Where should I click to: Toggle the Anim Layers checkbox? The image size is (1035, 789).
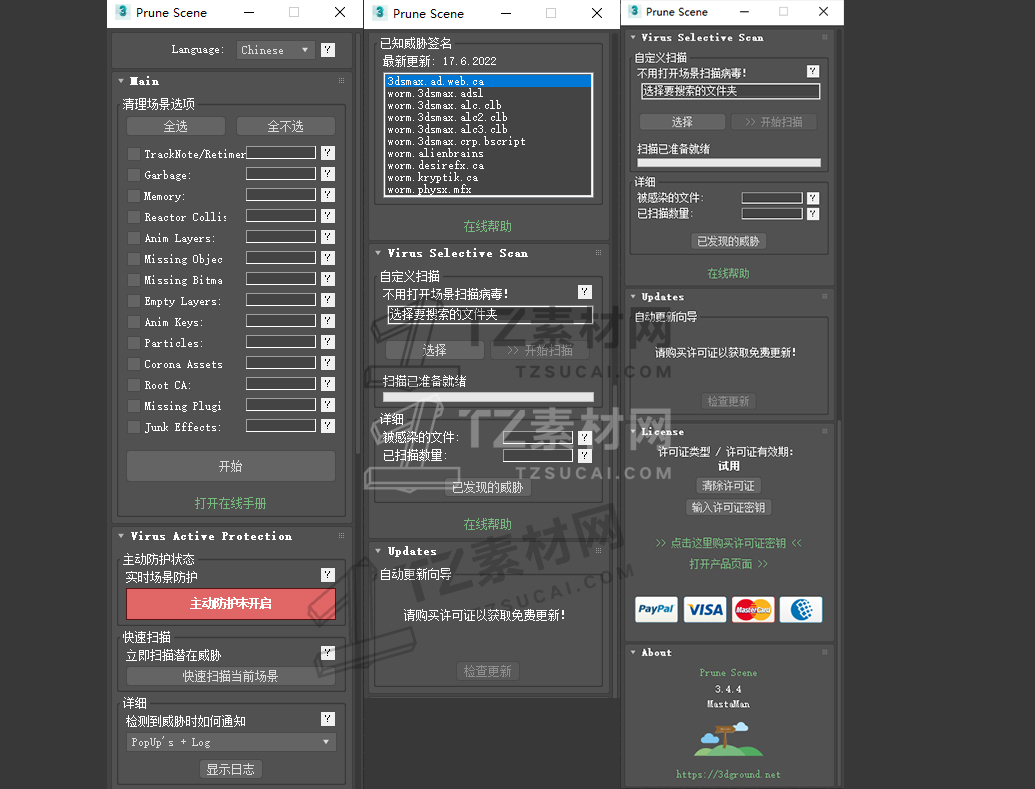pos(134,238)
